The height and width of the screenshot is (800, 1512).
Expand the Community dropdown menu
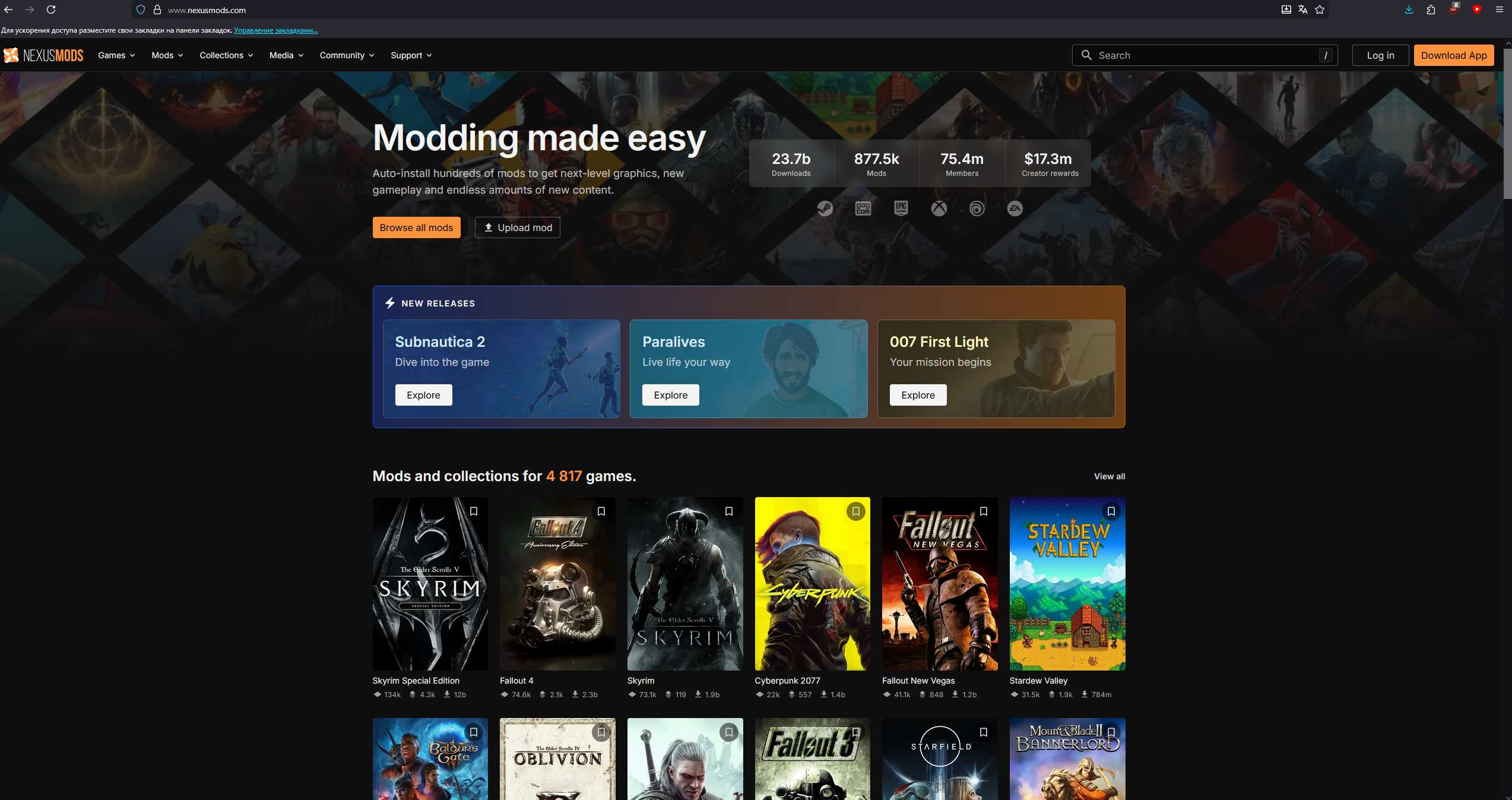347,55
